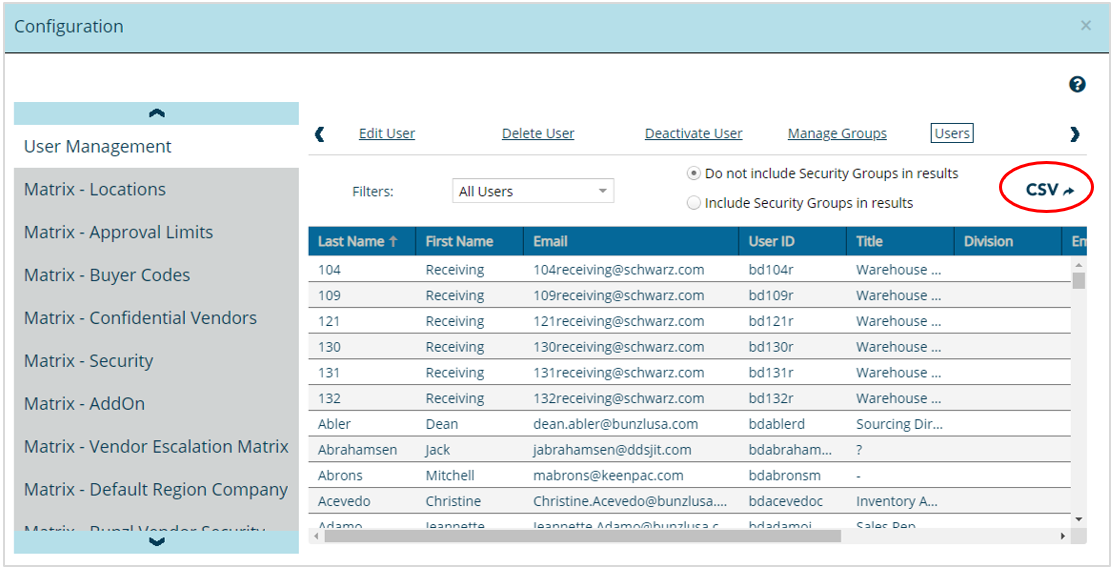Sort by Last Name column header
1116x572 pixels.
click(x=362, y=241)
